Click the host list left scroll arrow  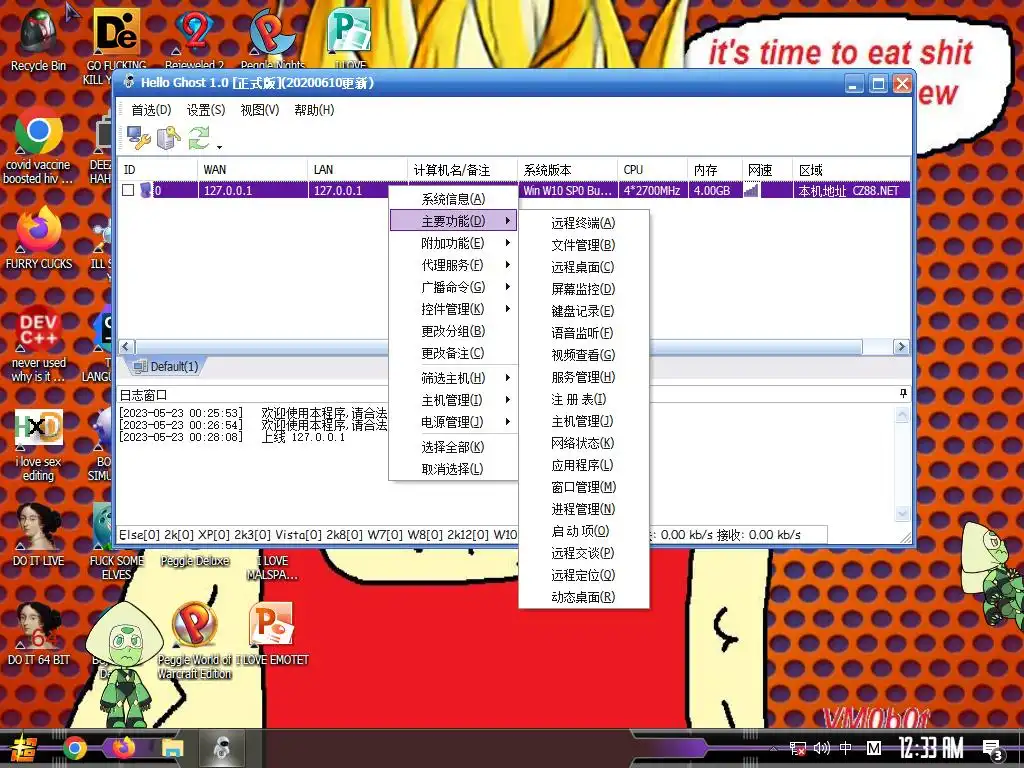127,347
